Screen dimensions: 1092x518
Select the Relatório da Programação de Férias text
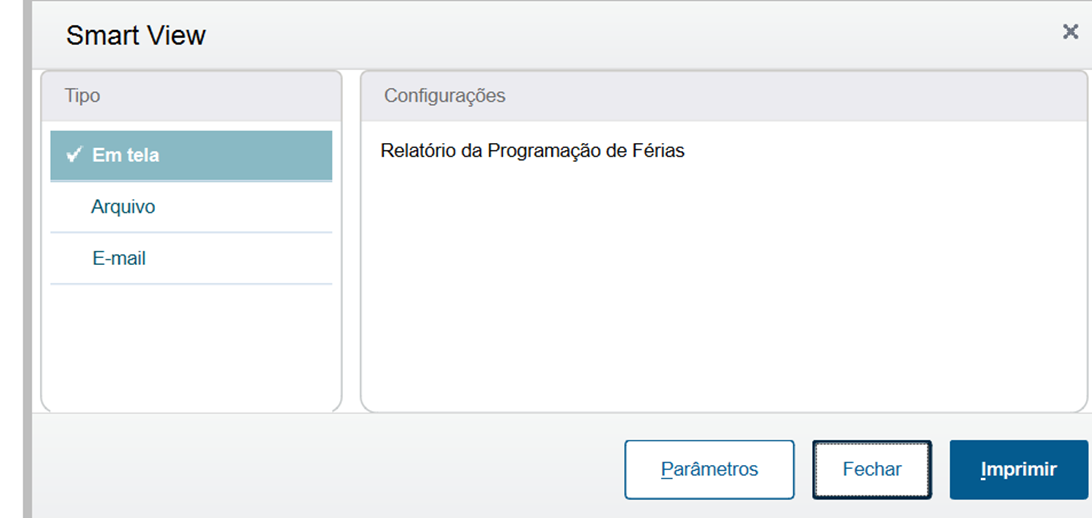(532, 151)
